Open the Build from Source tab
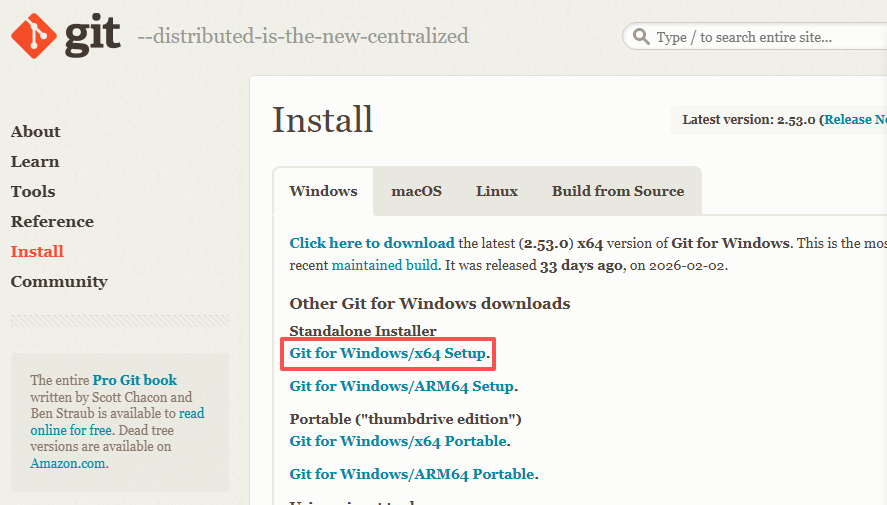 (x=618, y=191)
